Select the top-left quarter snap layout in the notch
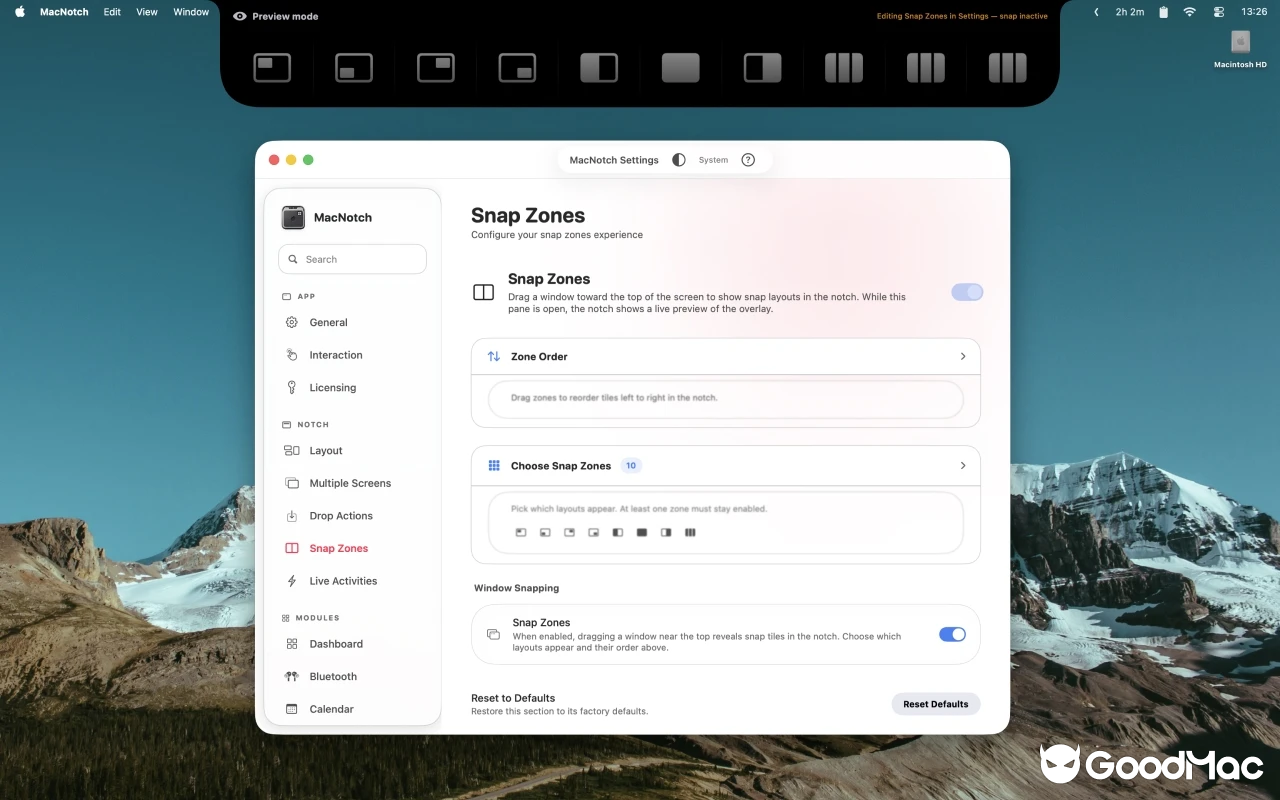Image resolution: width=1280 pixels, height=800 pixels. pyautogui.click(x=272, y=67)
